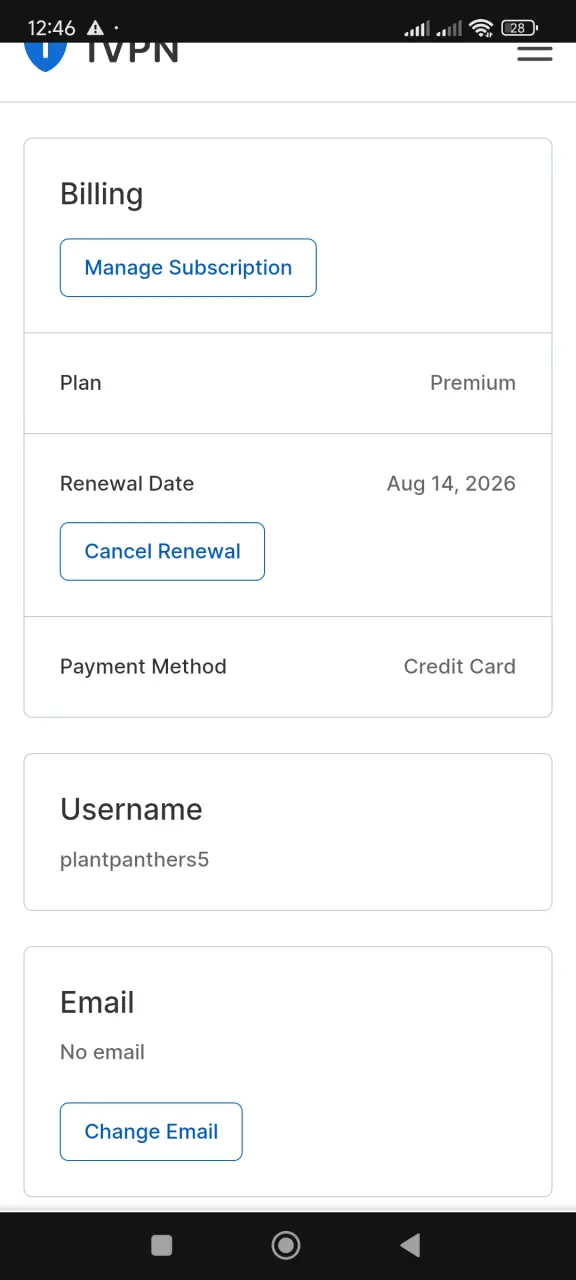The height and width of the screenshot is (1280, 576).
Task: Tap the Premium plan value
Action: point(473,383)
